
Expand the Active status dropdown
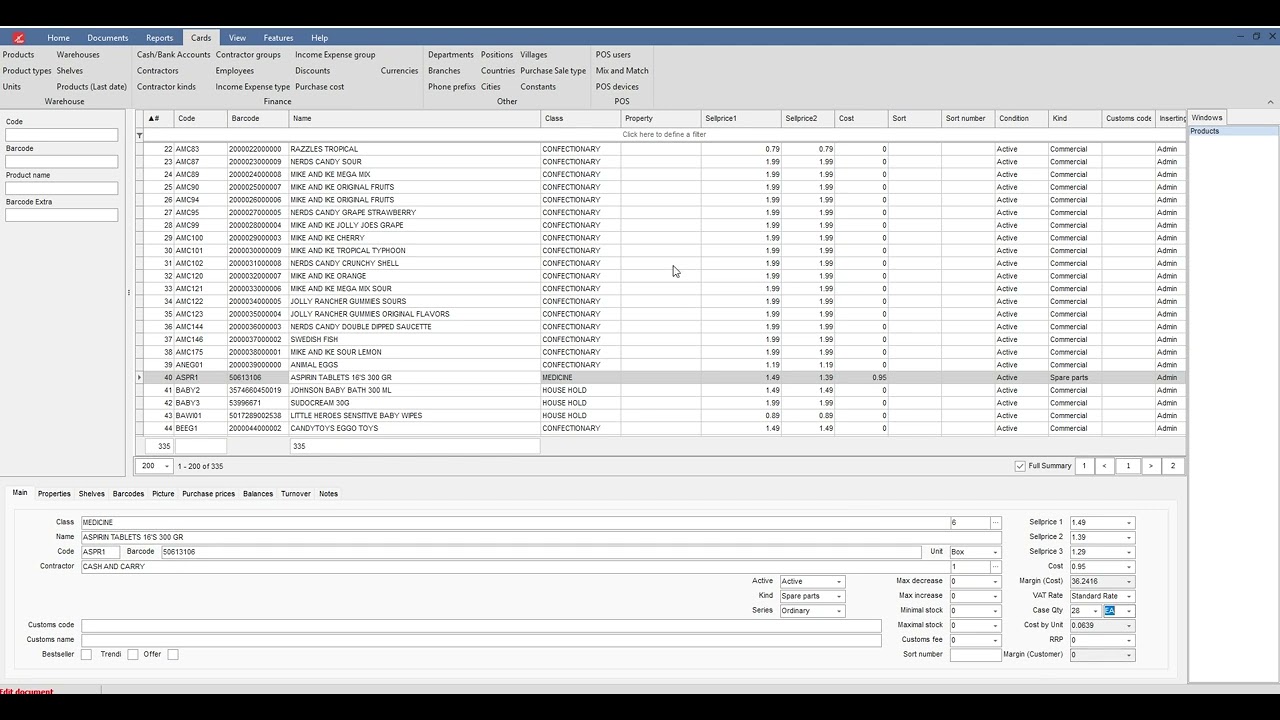click(839, 582)
